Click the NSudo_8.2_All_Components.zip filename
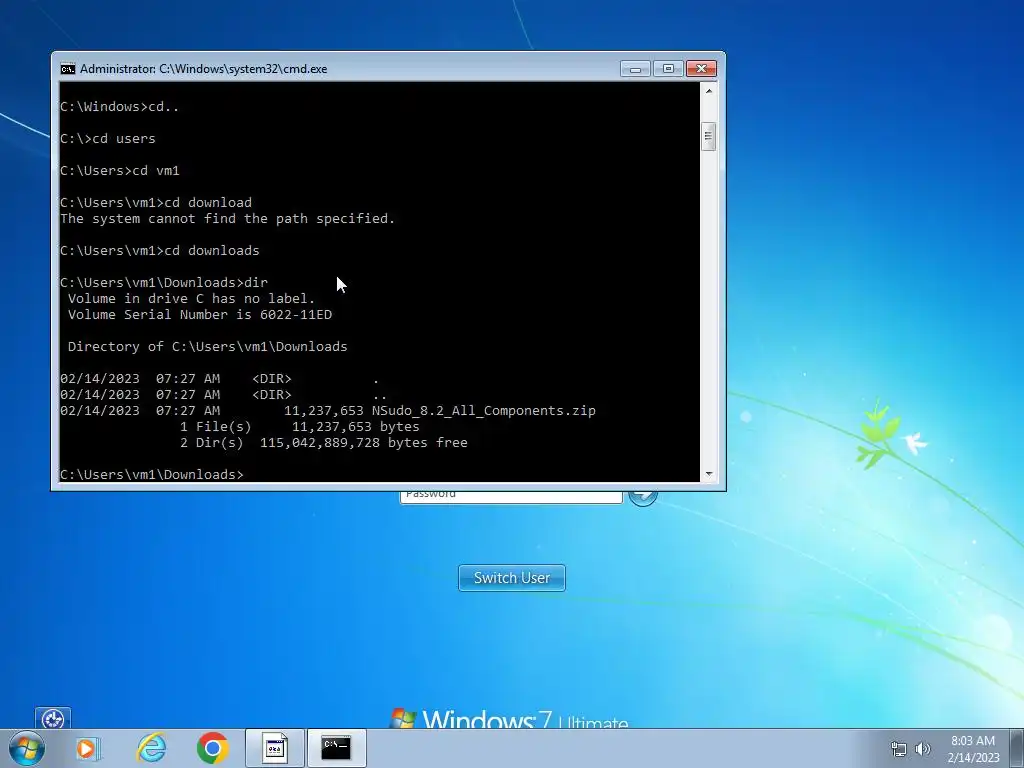 [483, 411]
